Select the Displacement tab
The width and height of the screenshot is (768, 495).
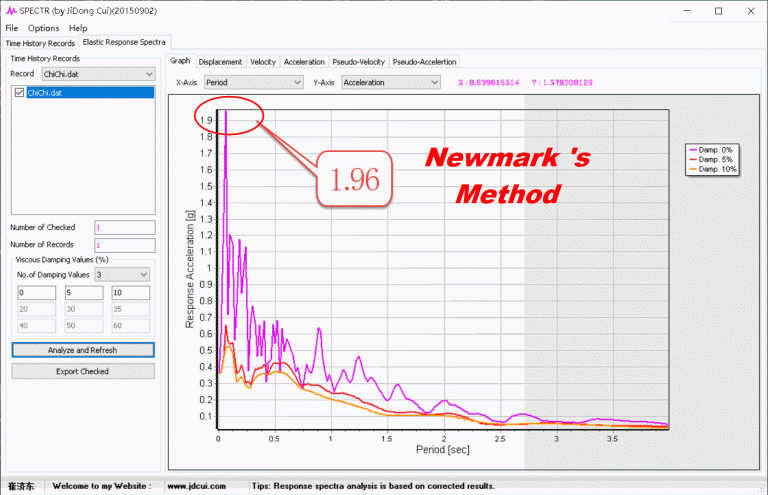click(220, 62)
